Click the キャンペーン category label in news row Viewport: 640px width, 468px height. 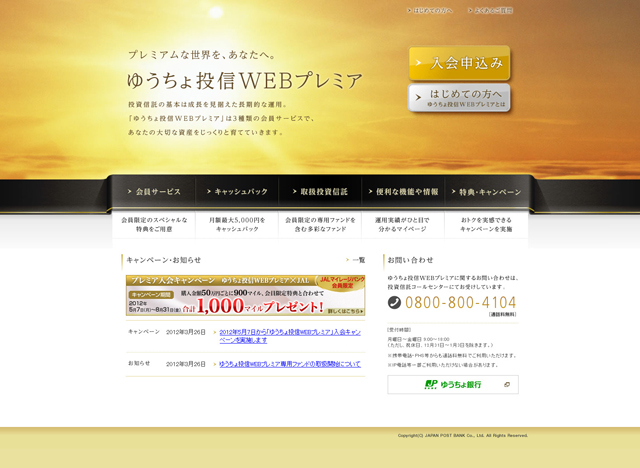point(144,332)
